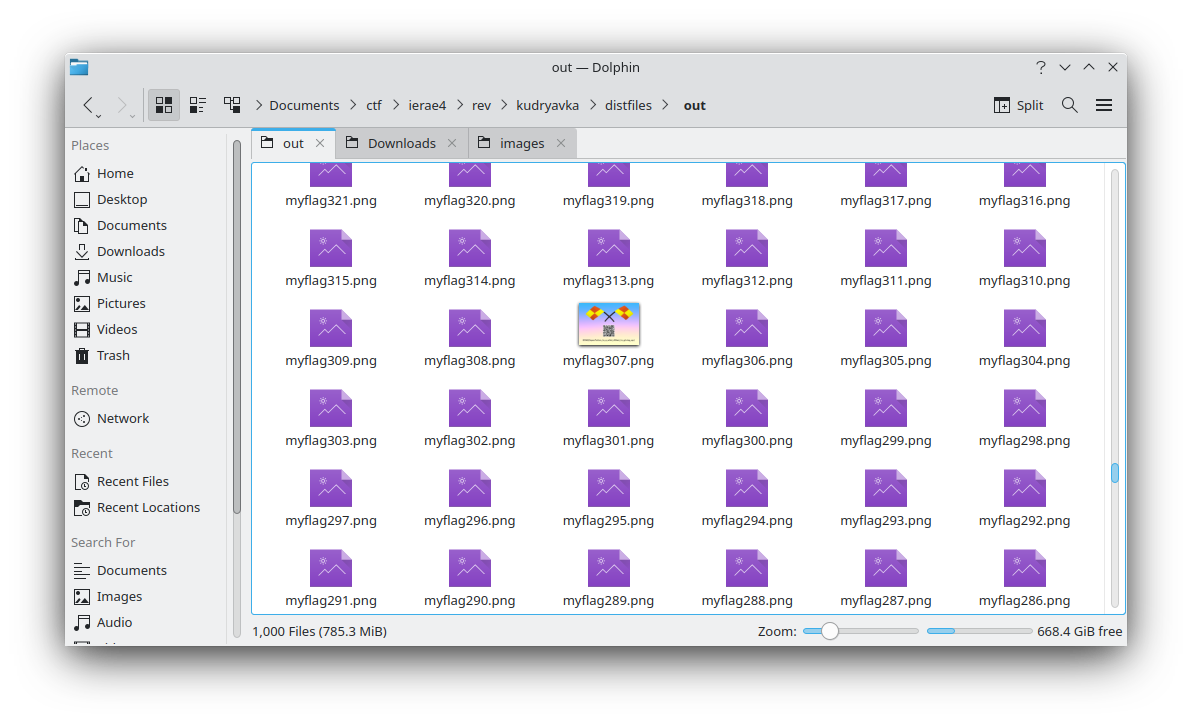
Task: Expand the chevron after distfiles in breadcrumb
Action: [664, 104]
